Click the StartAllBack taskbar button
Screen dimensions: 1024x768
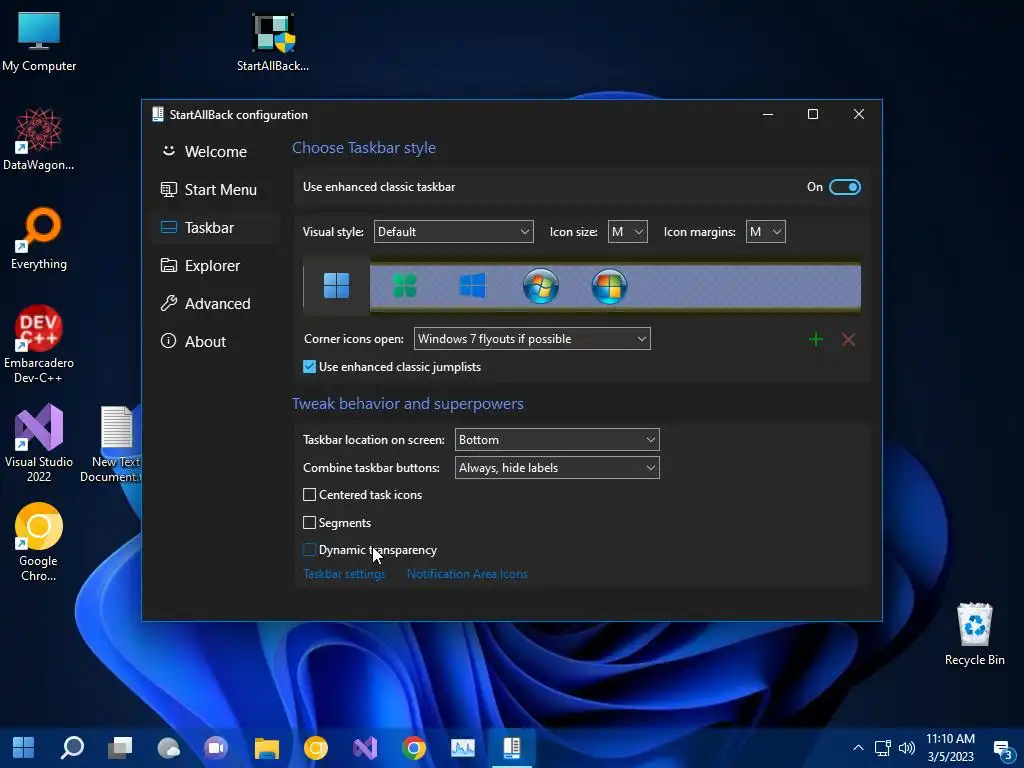click(511, 748)
